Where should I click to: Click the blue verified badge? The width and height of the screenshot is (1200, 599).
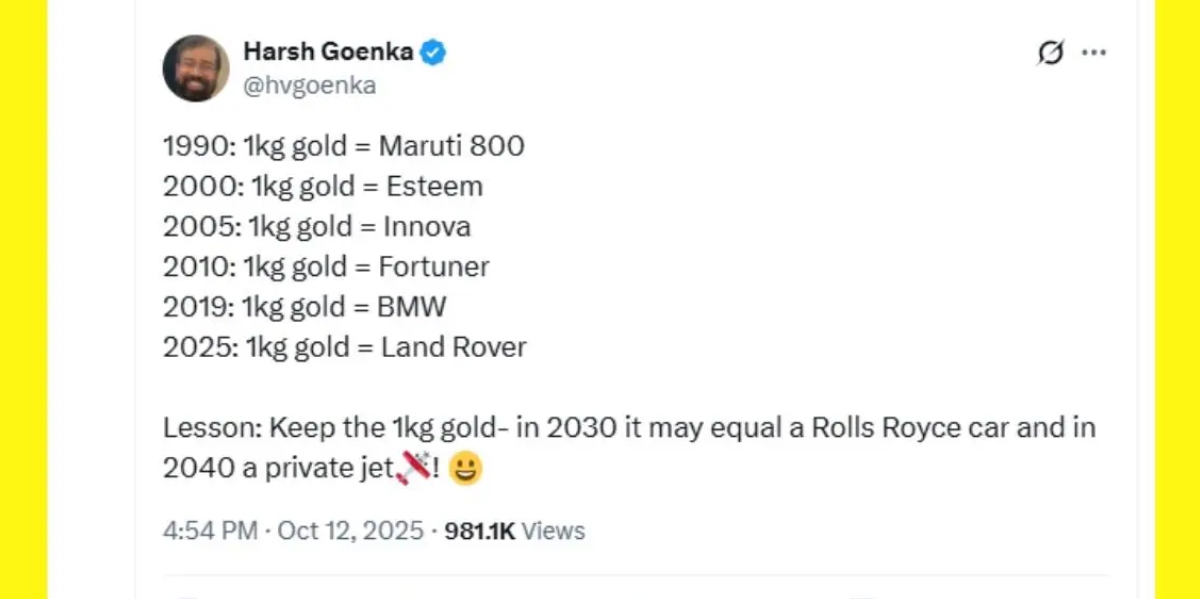coord(432,52)
